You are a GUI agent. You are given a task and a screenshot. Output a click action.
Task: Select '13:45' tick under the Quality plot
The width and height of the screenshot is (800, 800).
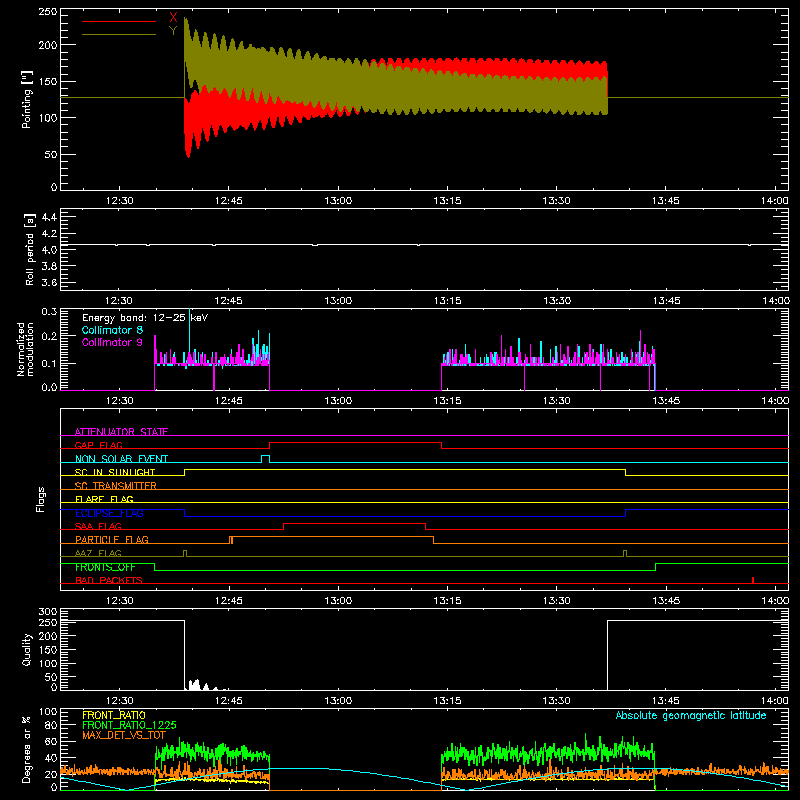[x=666, y=701]
